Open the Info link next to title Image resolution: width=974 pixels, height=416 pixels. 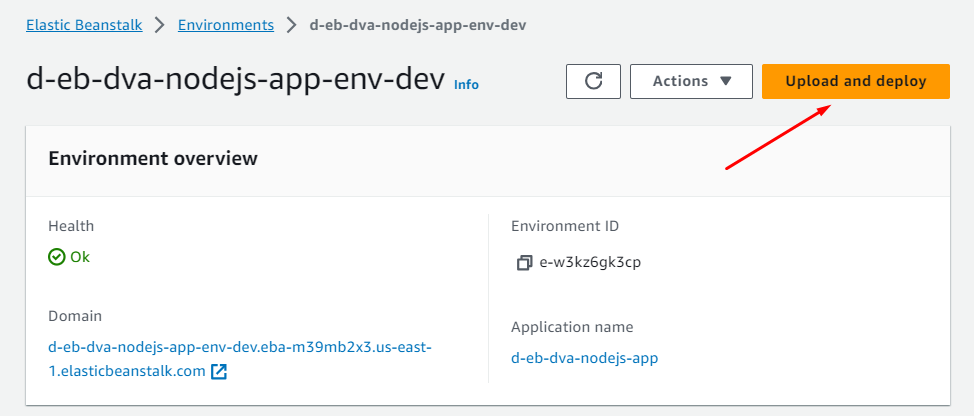pos(466,85)
